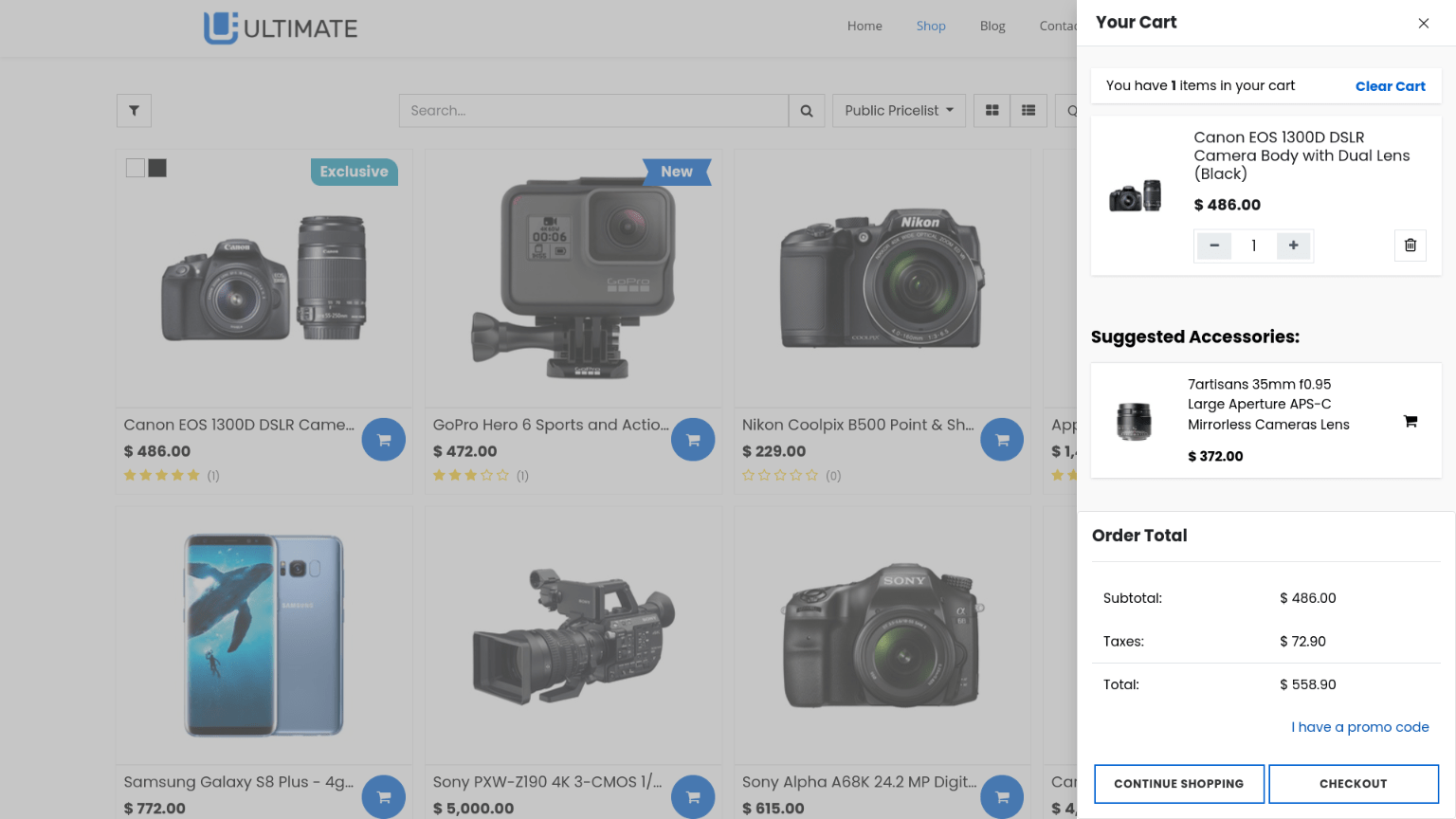
Task: Open Samsung Galaxy S8 Plus product image
Action: (264, 635)
